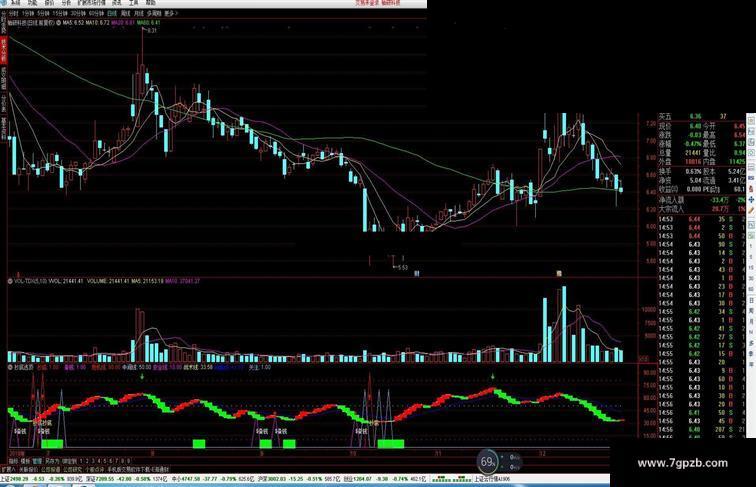Click the 69% circular speed widget
This screenshot has width=756, height=487.
(487, 461)
